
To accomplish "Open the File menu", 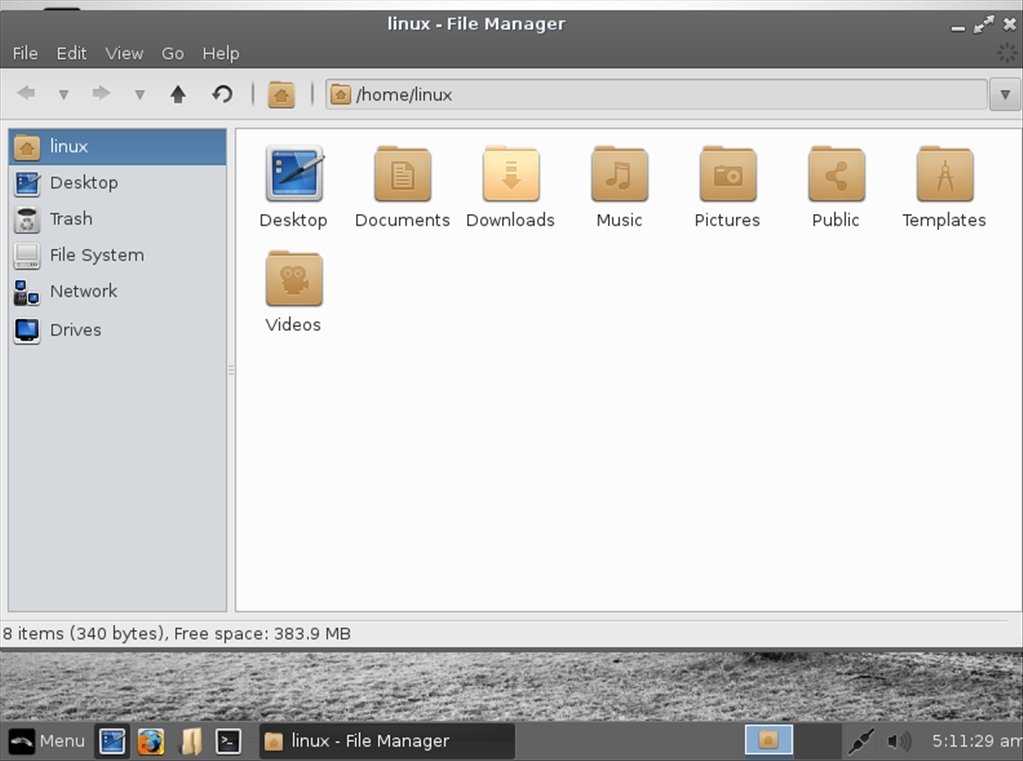I will (x=25, y=54).
